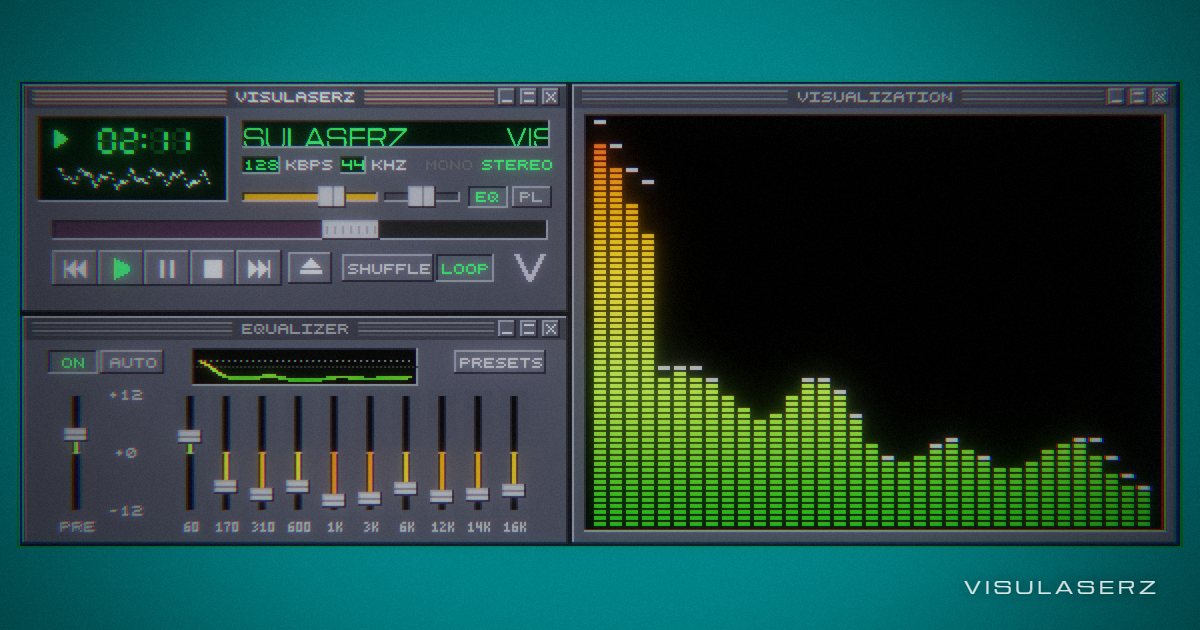
Task: Click the time display showing 02:11
Action: (x=144, y=140)
